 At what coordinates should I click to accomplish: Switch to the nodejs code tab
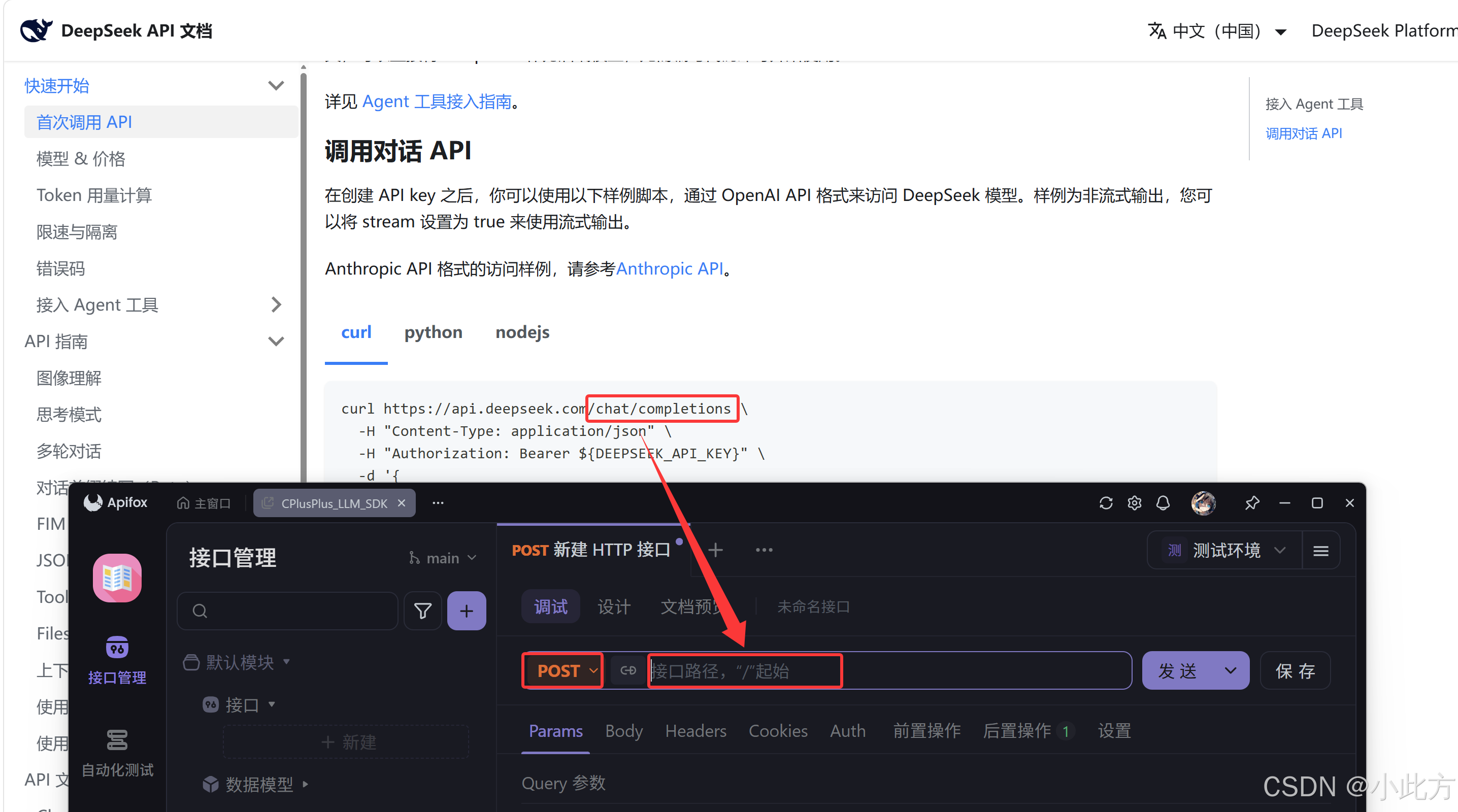click(522, 332)
